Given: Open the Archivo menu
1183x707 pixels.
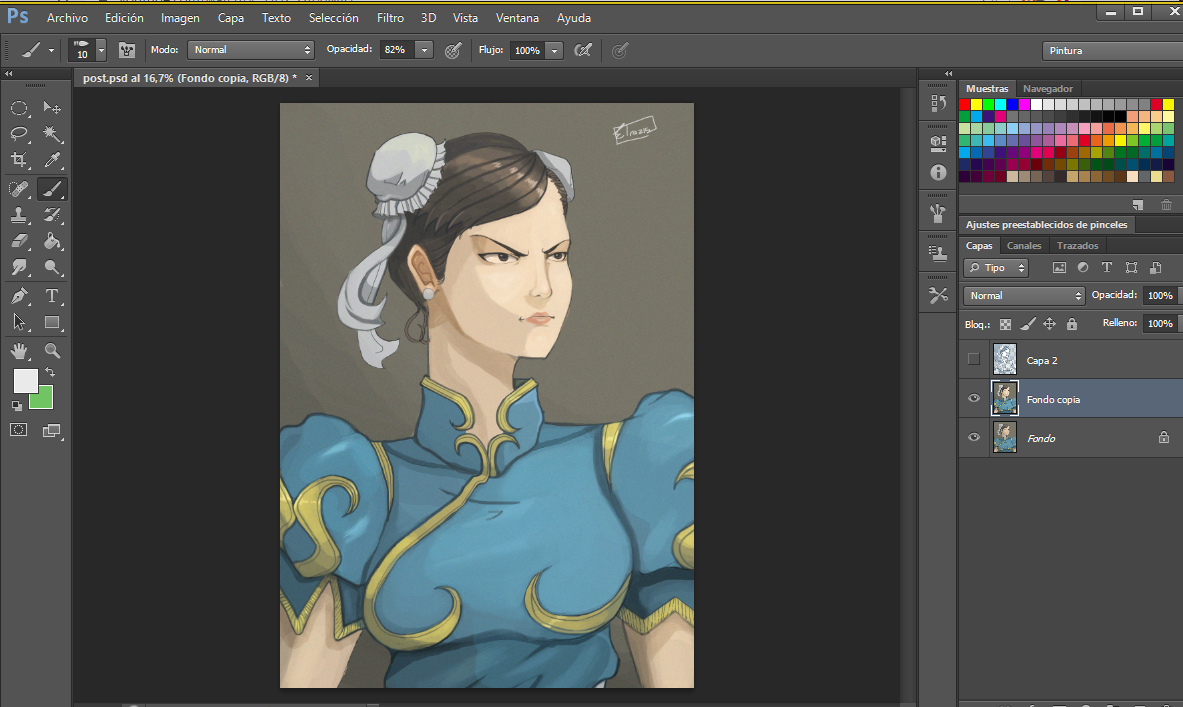Looking at the screenshot, I should point(67,18).
